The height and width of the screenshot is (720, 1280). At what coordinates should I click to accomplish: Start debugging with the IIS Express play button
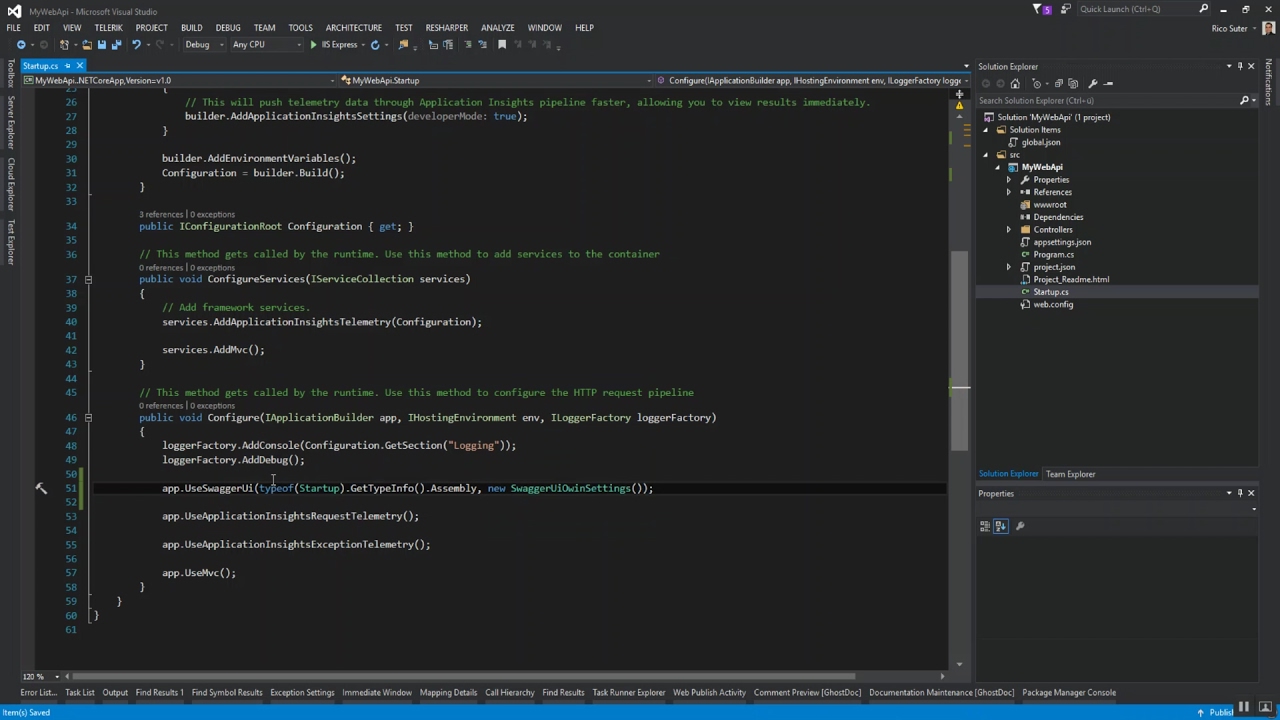[313, 45]
